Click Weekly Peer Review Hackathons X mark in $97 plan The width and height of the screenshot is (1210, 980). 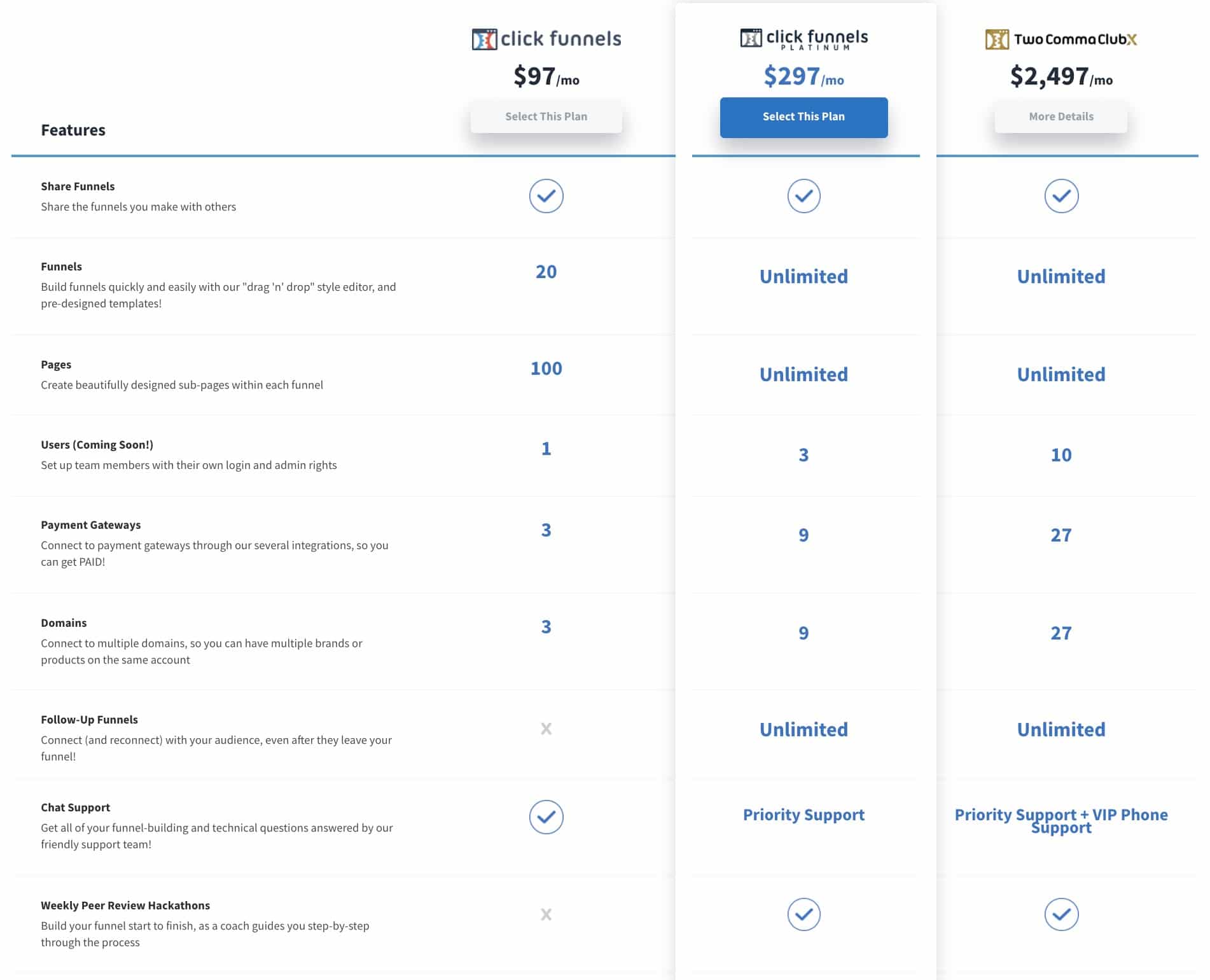coord(546,914)
